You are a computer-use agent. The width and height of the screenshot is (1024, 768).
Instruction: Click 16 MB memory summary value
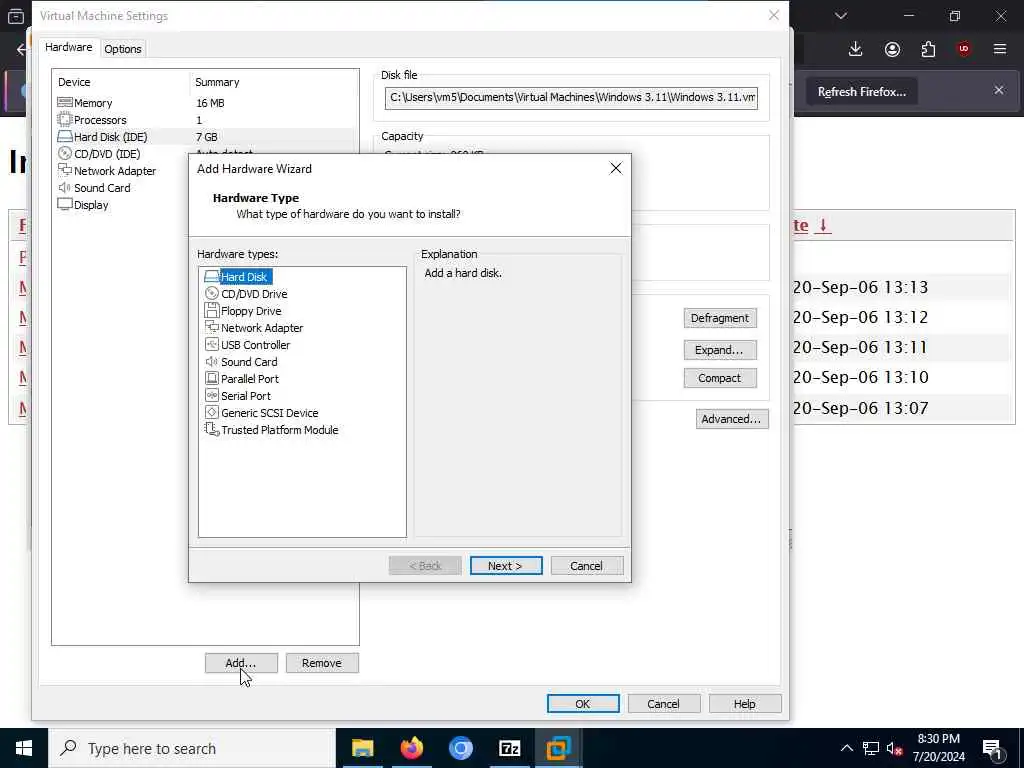pos(210,103)
